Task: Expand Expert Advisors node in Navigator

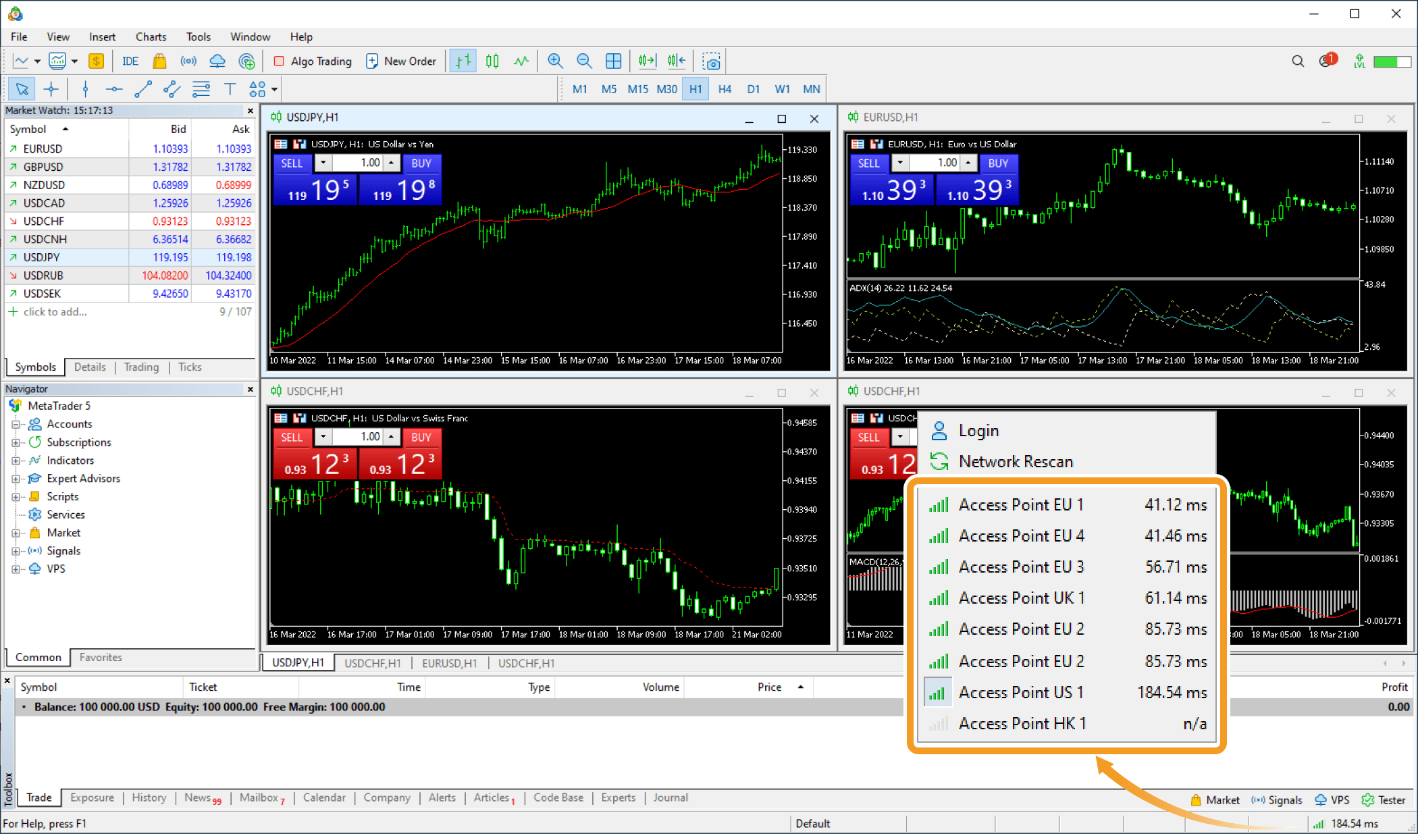Action: pyautogui.click(x=16, y=479)
